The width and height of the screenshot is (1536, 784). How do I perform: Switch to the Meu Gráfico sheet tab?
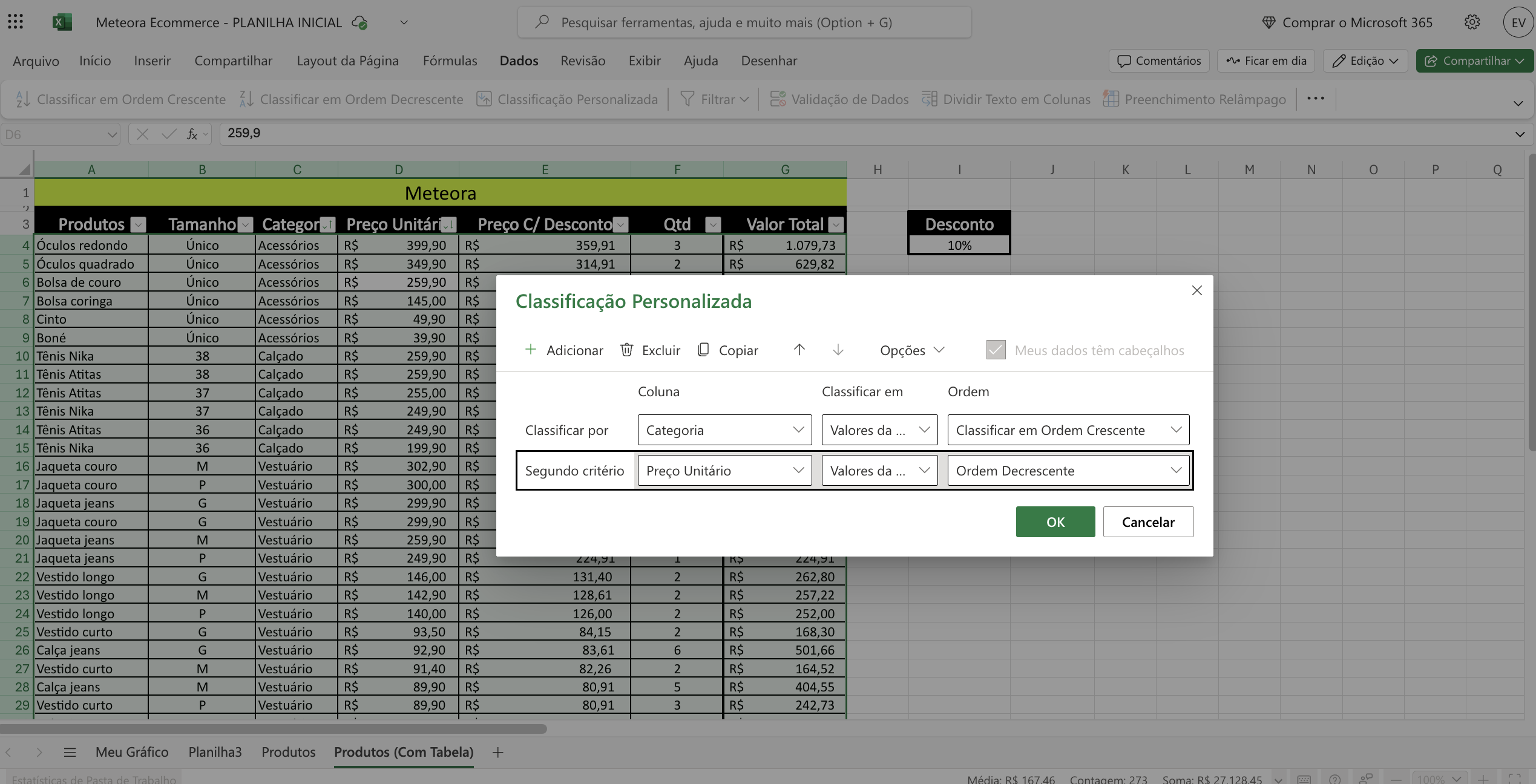(132, 752)
